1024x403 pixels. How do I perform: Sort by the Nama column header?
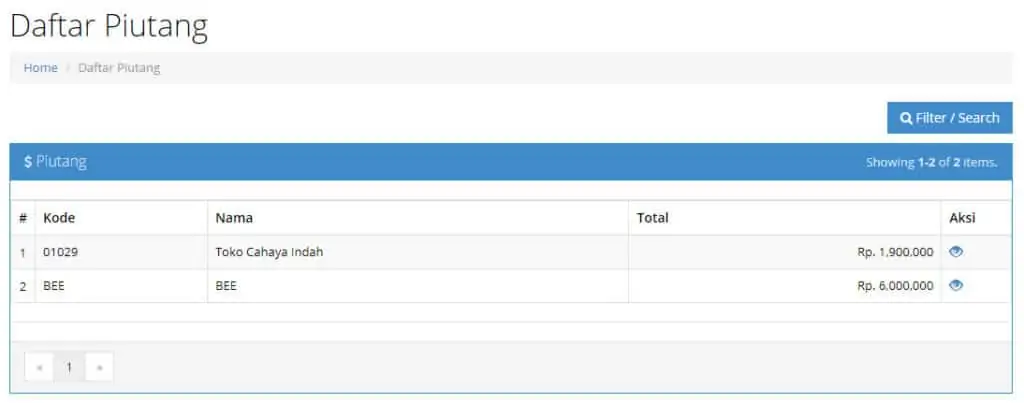tap(234, 218)
